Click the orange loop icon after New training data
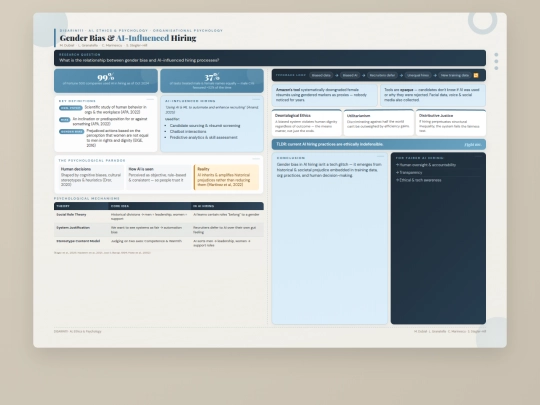This screenshot has width=540, height=405. (x=476, y=75)
